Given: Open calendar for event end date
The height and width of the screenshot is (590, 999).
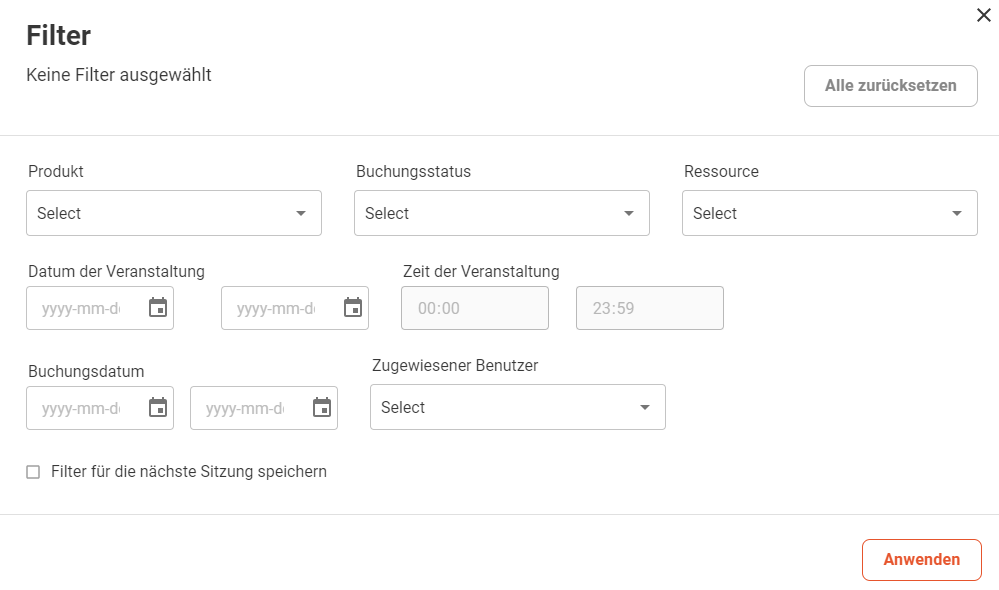Looking at the screenshot, I should point(353,308).
